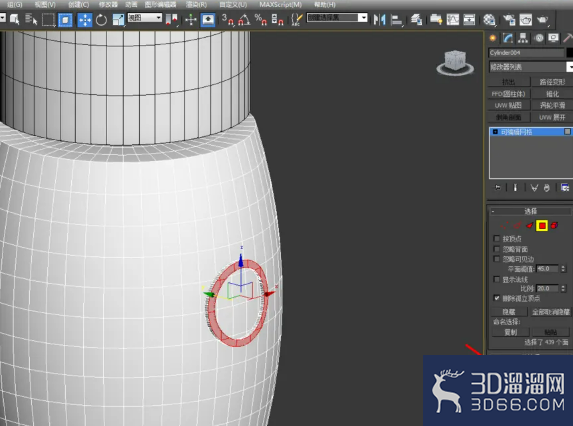Open the Layer Manager
573x426 pixels.
416,19
